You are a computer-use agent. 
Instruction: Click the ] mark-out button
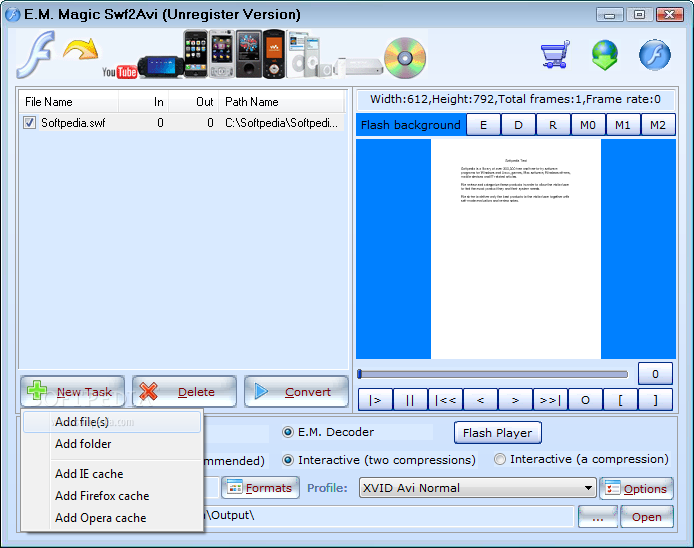(x=655, y=400)
